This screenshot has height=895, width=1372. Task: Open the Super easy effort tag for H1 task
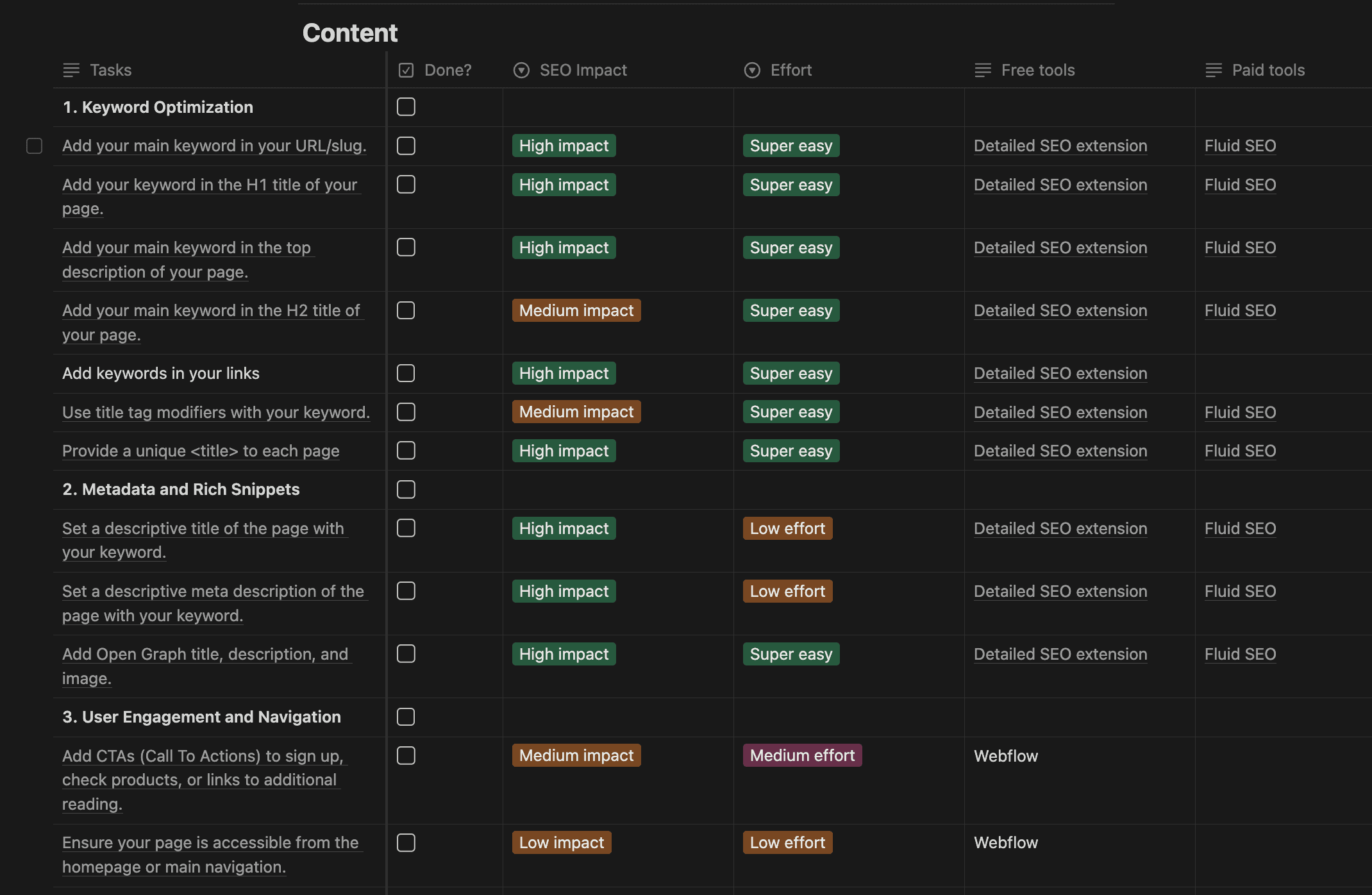791,185
